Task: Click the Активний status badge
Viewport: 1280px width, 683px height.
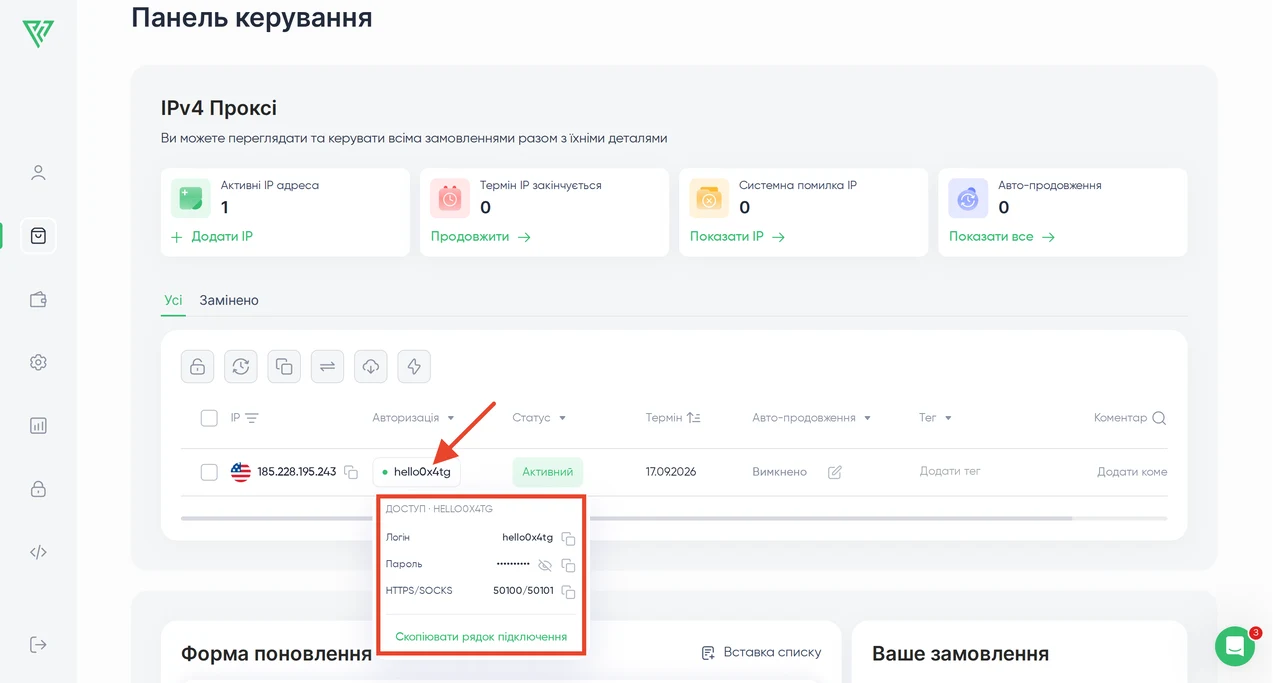Action: click(547, 472)
